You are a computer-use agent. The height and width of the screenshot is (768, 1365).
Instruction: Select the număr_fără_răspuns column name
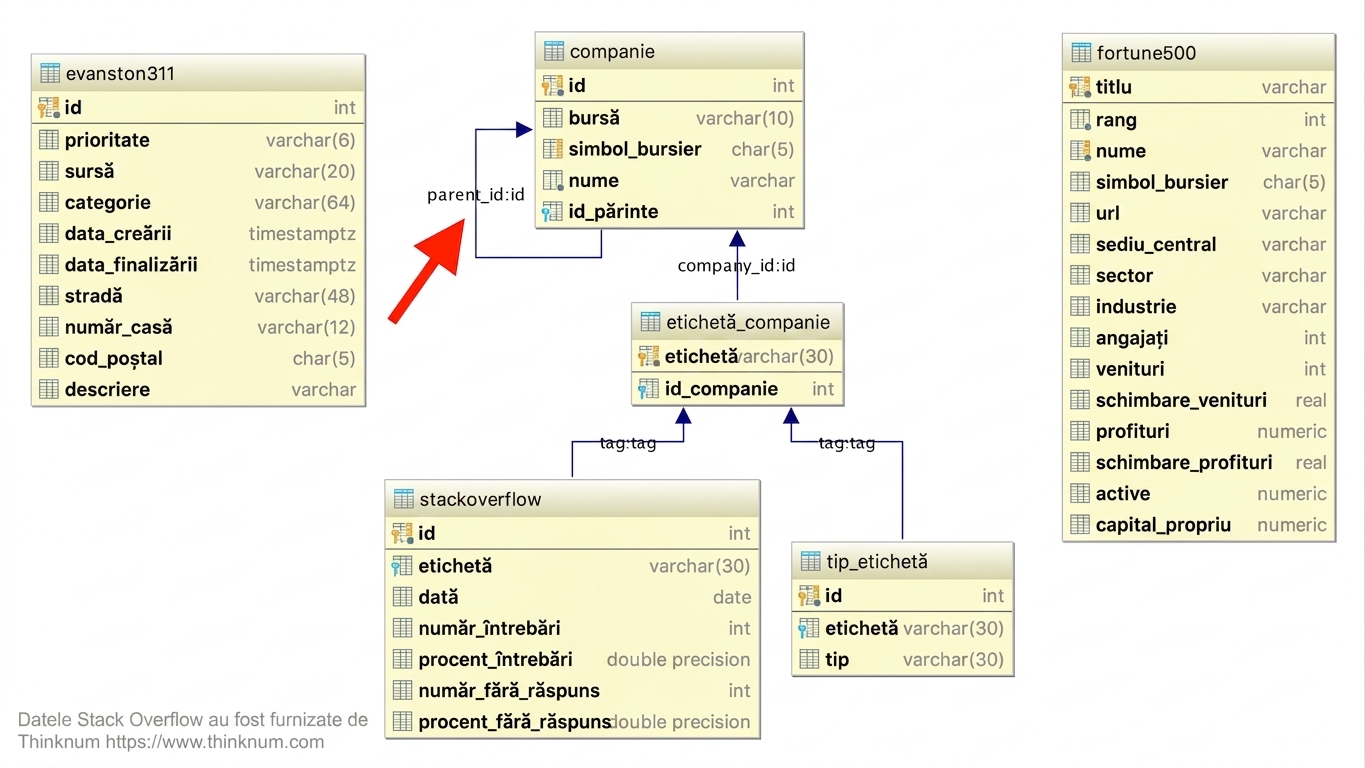(x=509, y=690)
